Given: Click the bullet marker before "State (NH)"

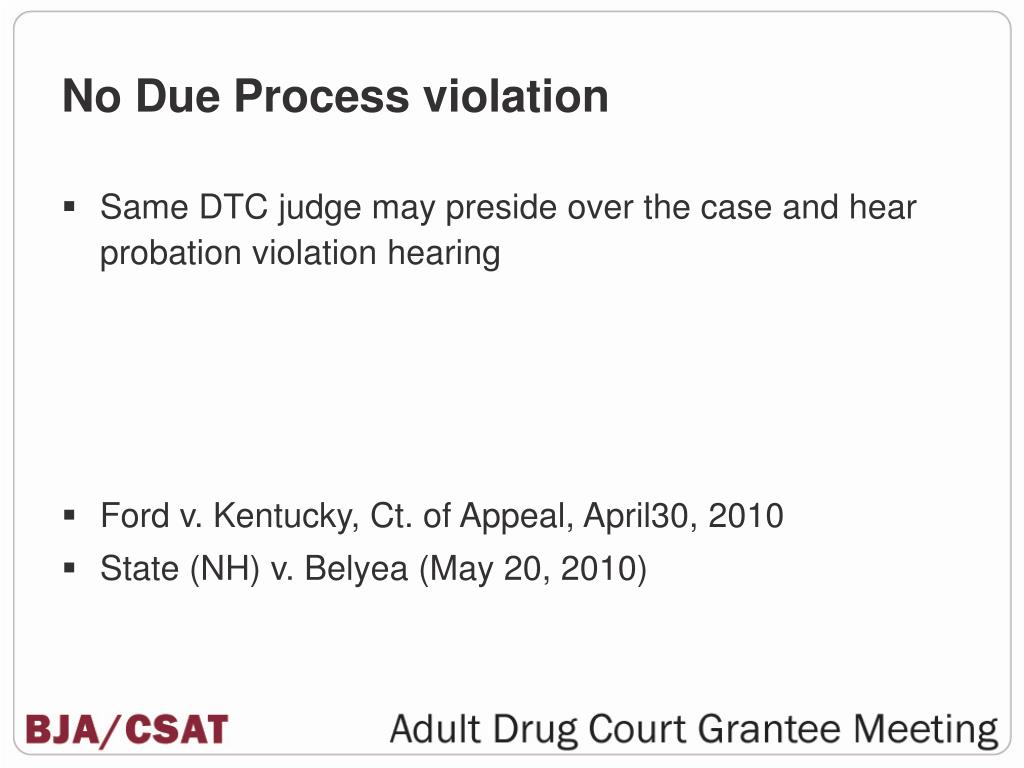Looking at the screenshot, I should [x=69, y=568].
